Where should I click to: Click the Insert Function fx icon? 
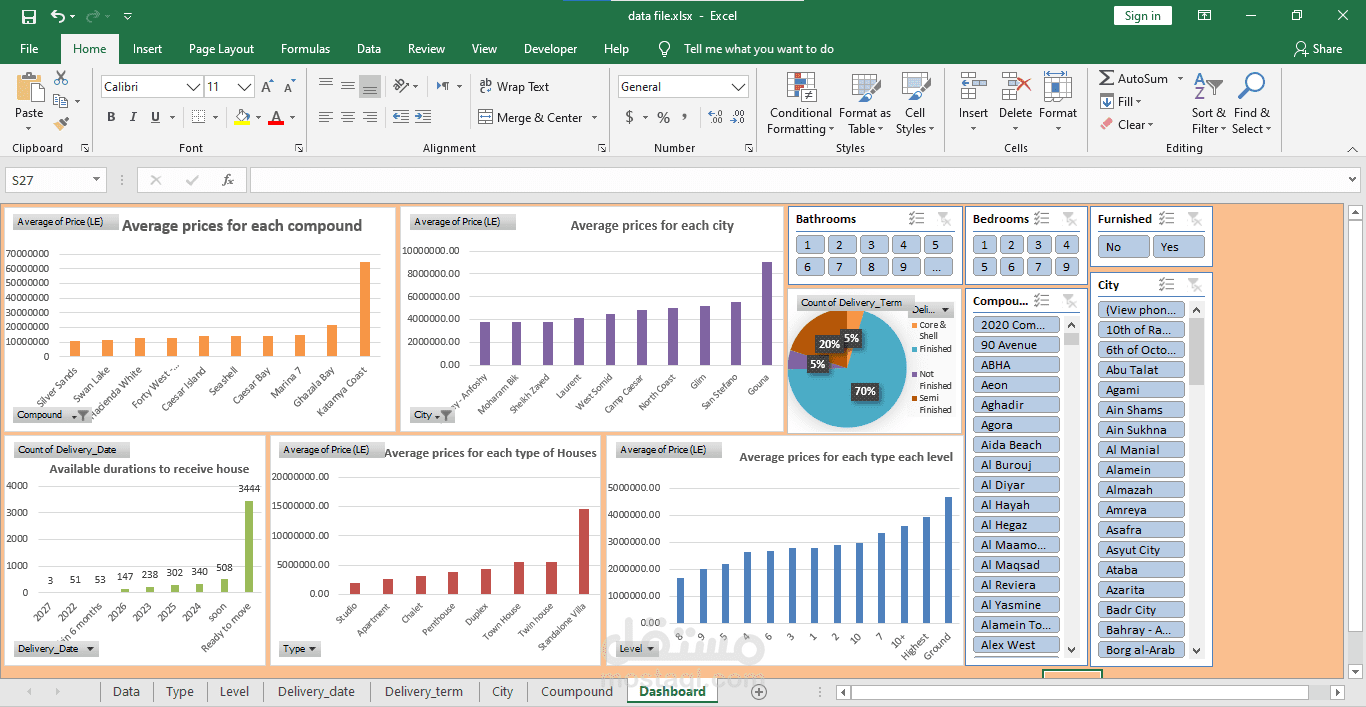point(228,180)
